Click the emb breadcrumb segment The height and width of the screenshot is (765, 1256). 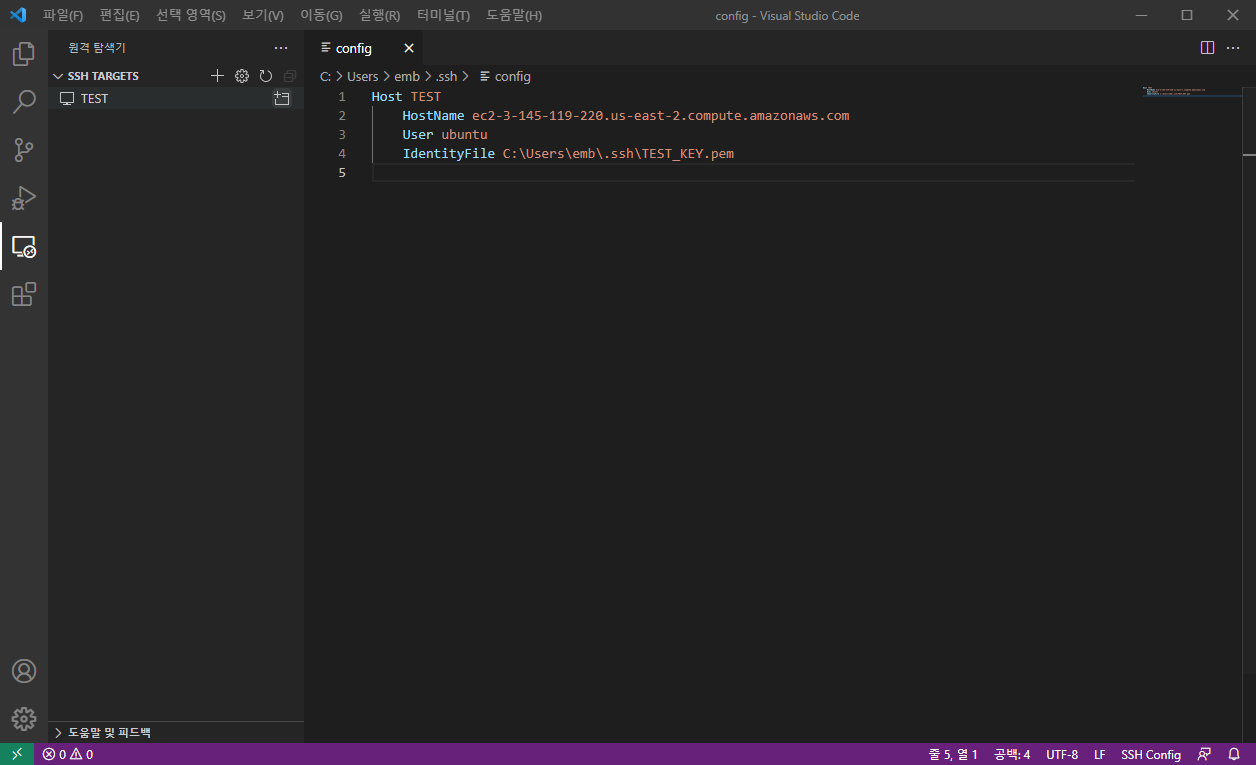click(407, 76)
